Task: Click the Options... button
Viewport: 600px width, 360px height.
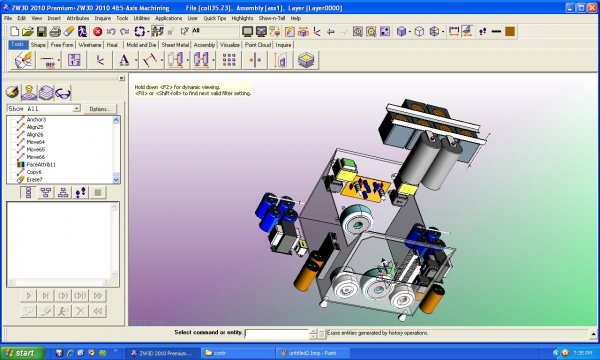Action: [99, 109]
